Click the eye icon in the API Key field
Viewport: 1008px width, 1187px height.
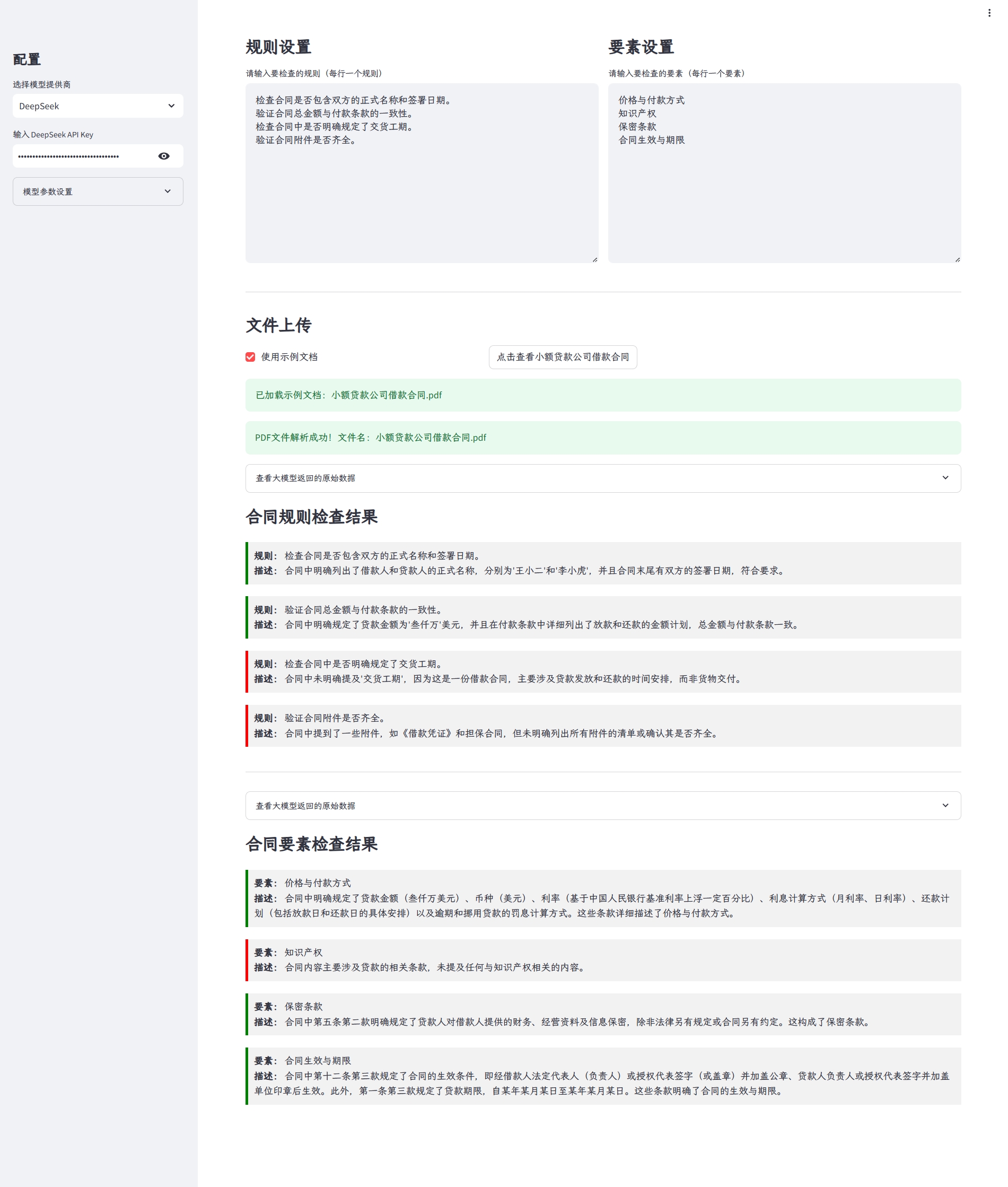tap(164, 155)
